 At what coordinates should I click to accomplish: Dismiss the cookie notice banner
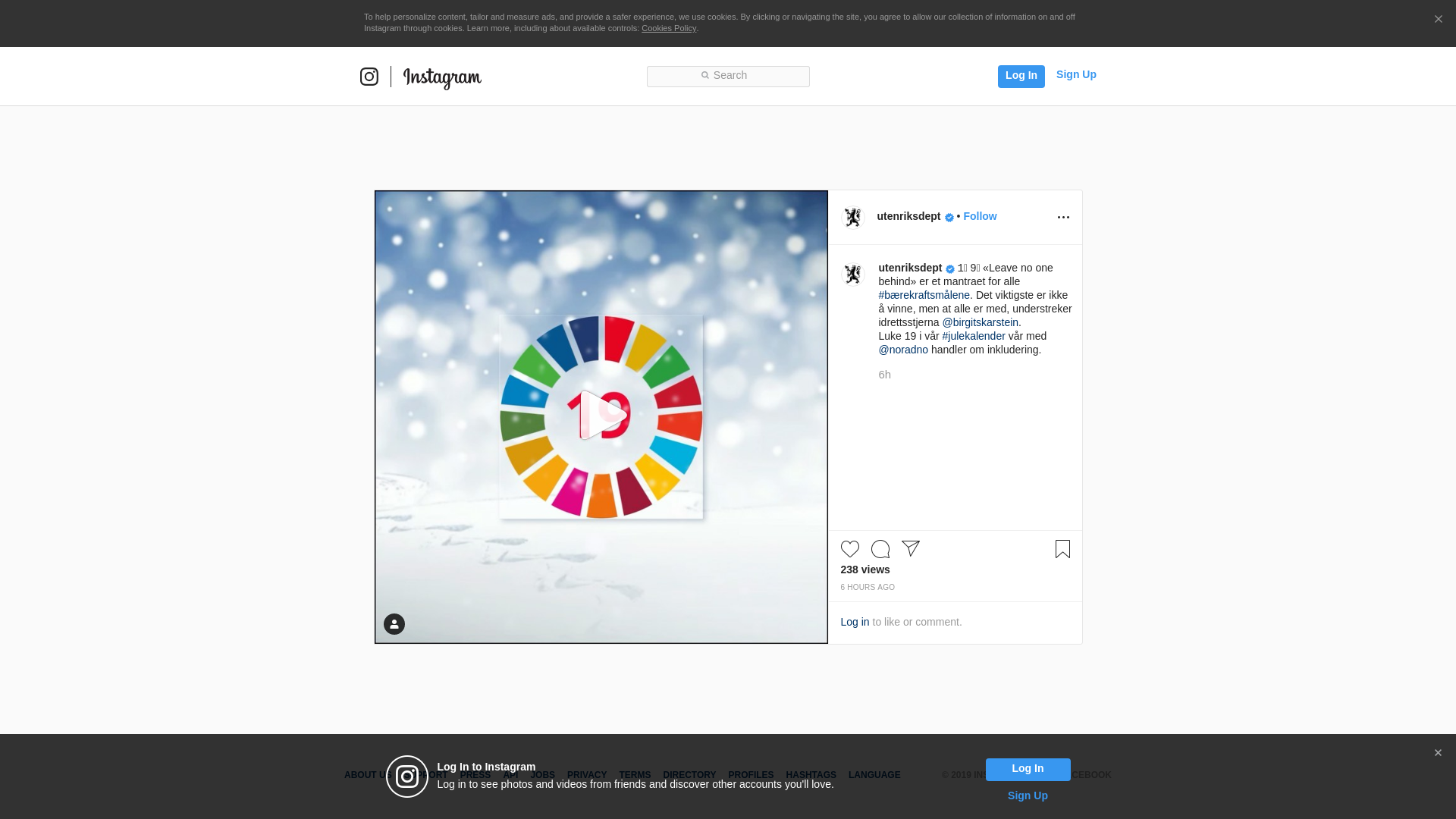1438,20
